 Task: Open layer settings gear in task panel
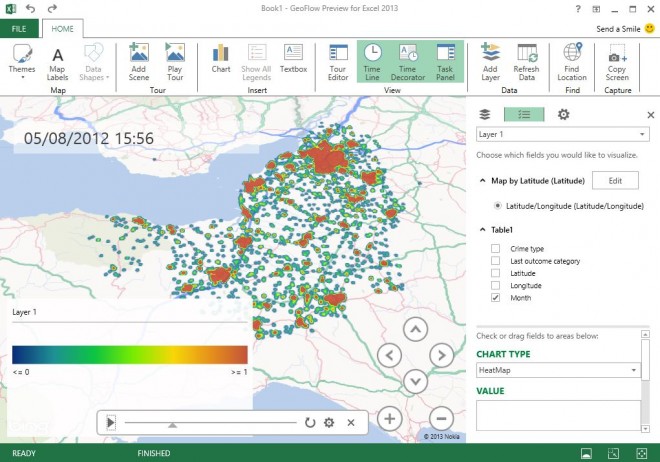click(563, 114)
